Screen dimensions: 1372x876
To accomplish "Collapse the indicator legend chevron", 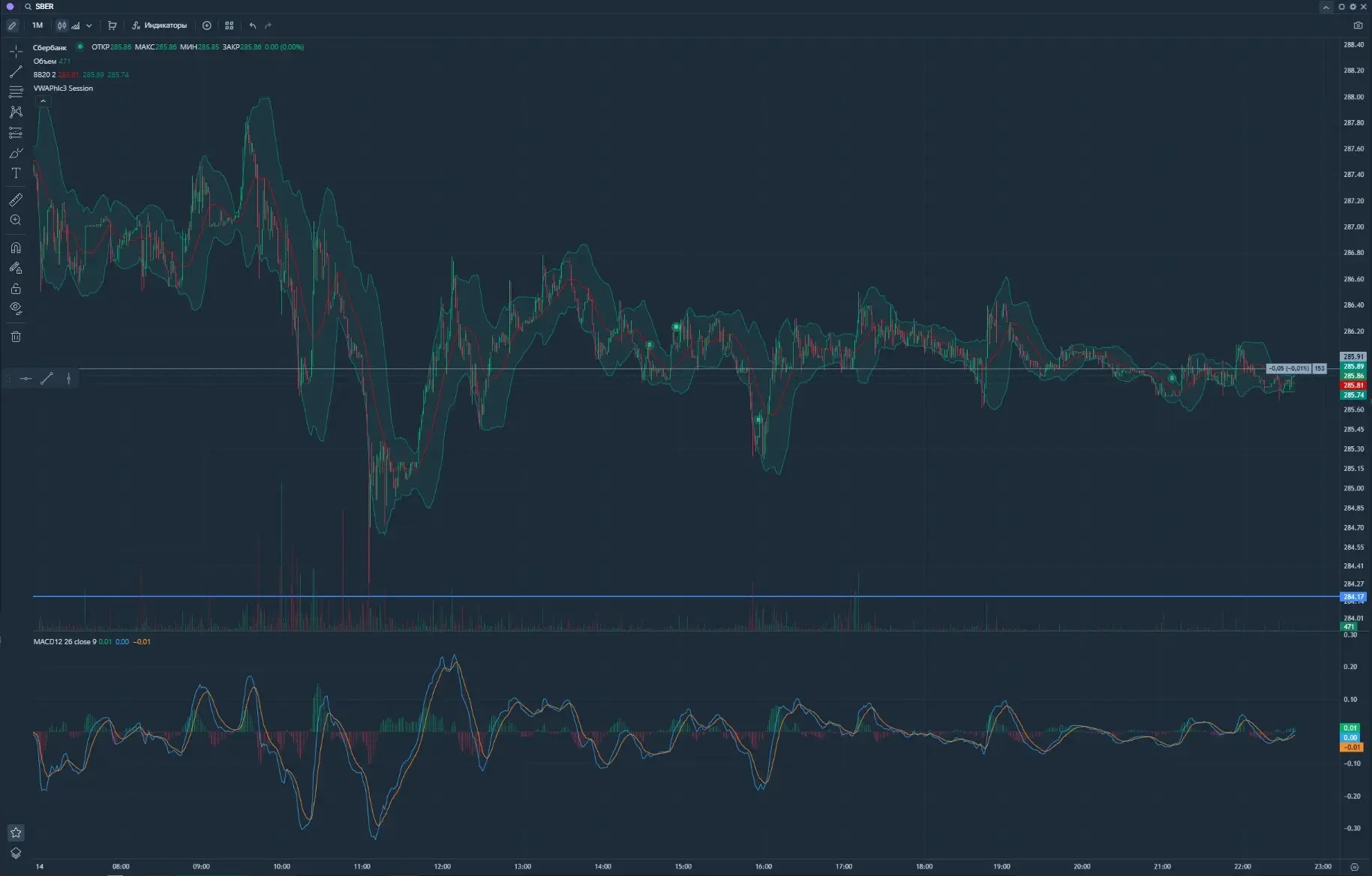I will (43, 101).
